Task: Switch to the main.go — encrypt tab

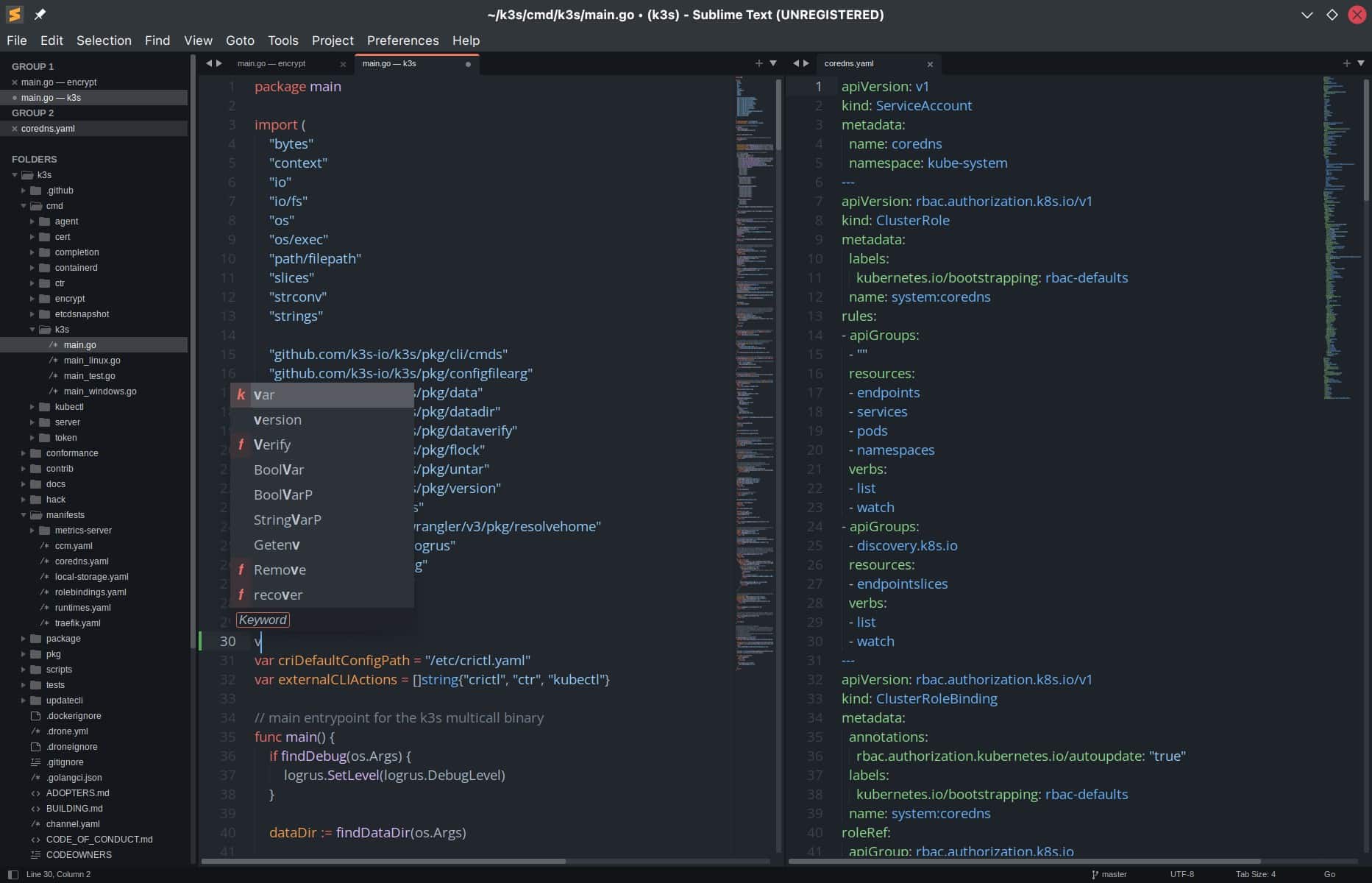Action: pos(271,63)
